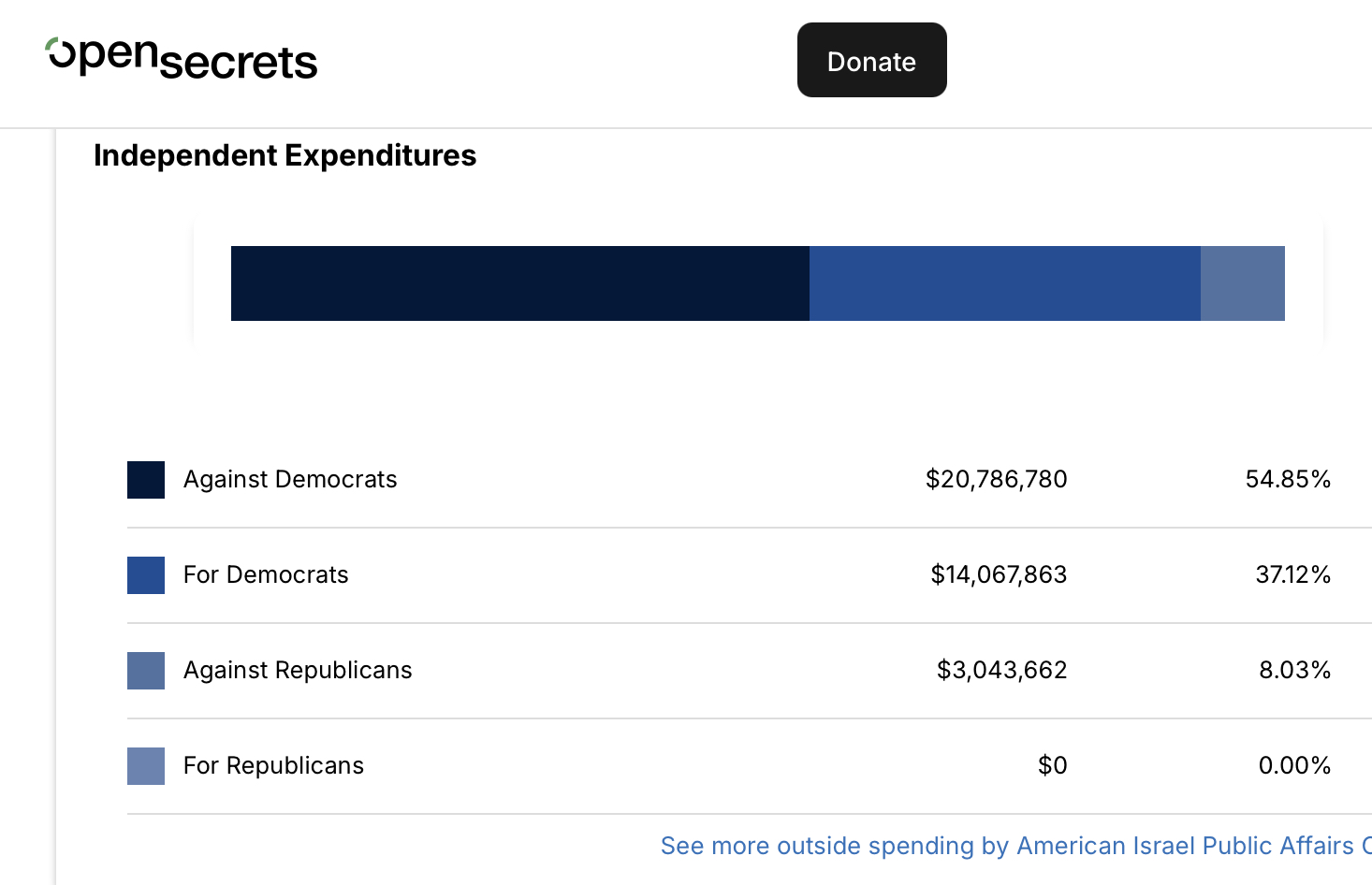Screen dimensions: 1372x885
Task: Click the 54.85% percentage
Action: 1288,480
